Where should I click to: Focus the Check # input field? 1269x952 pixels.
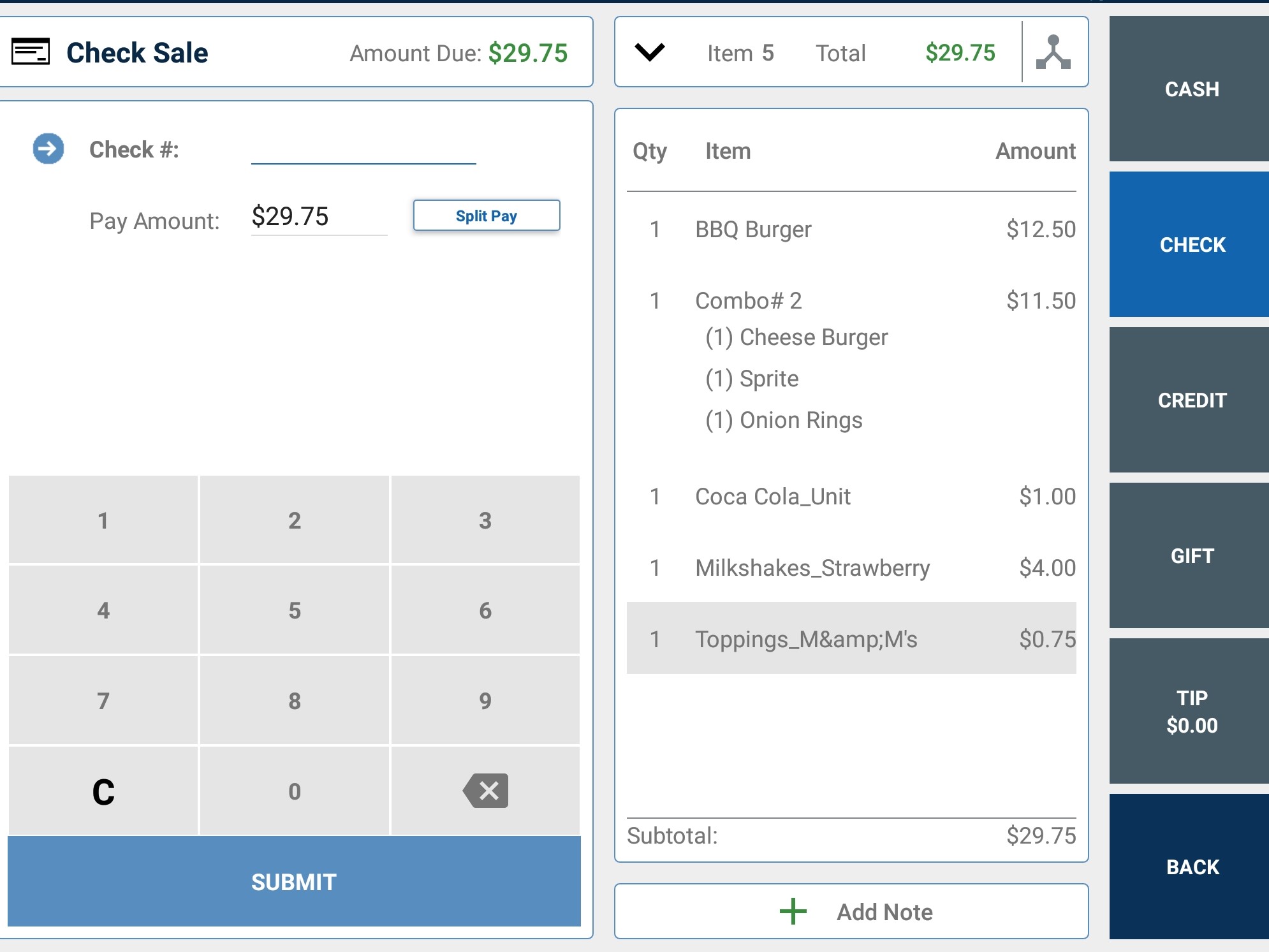pos(363,150)
